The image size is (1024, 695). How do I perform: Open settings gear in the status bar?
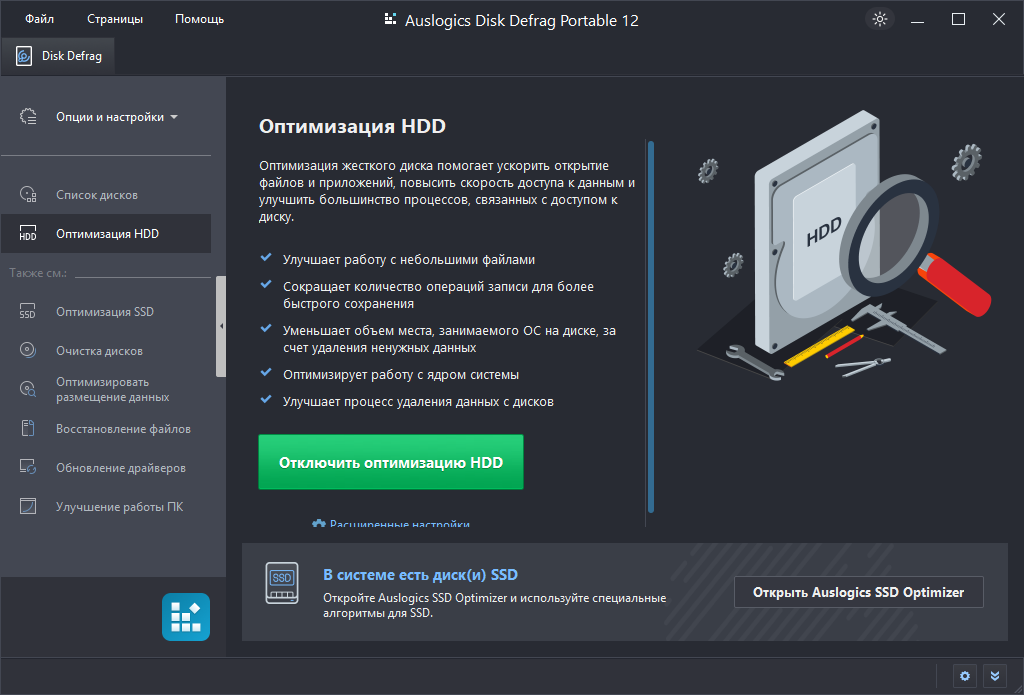tap(965, 676)
